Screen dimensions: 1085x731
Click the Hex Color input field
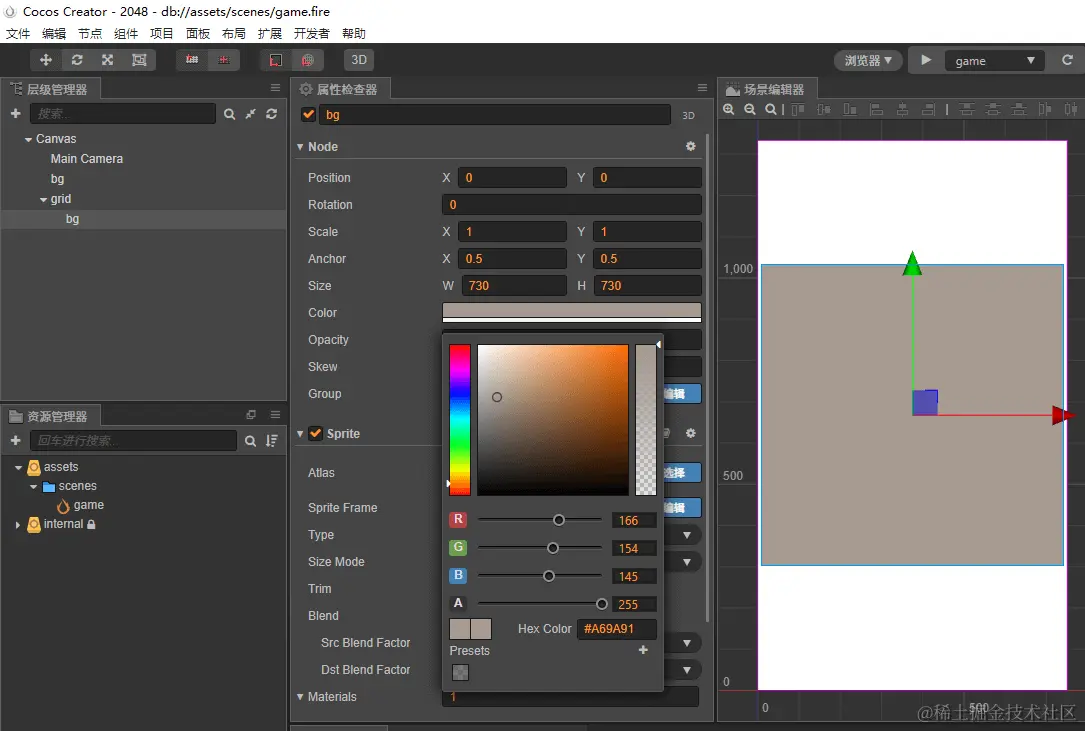[x=617, y=629]
